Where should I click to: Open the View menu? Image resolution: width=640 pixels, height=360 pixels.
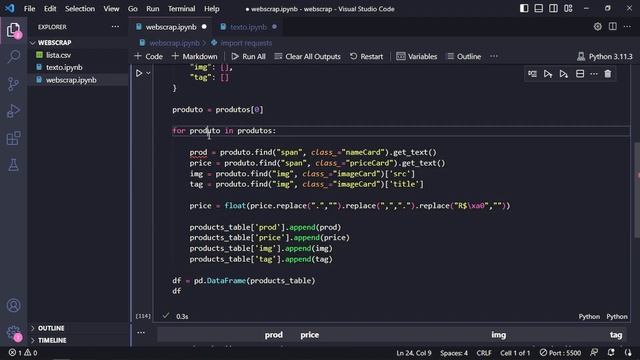coord(111,9)
